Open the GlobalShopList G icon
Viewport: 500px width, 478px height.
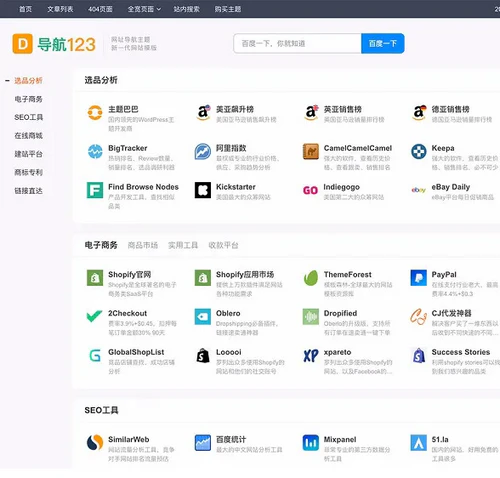click(95, 355)
